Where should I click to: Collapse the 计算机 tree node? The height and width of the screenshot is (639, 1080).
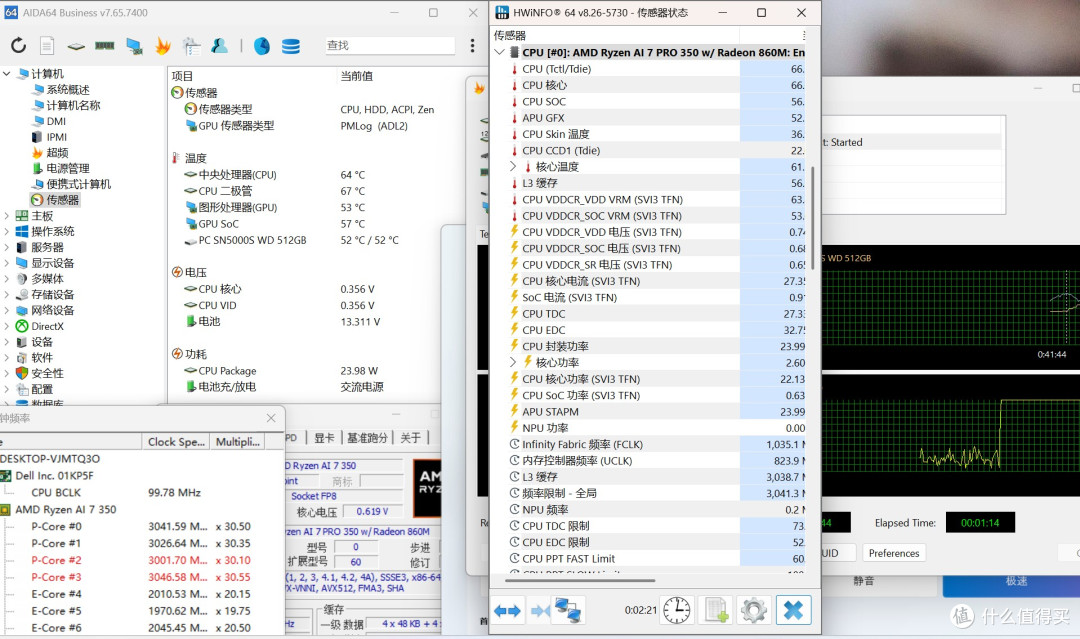6,73
